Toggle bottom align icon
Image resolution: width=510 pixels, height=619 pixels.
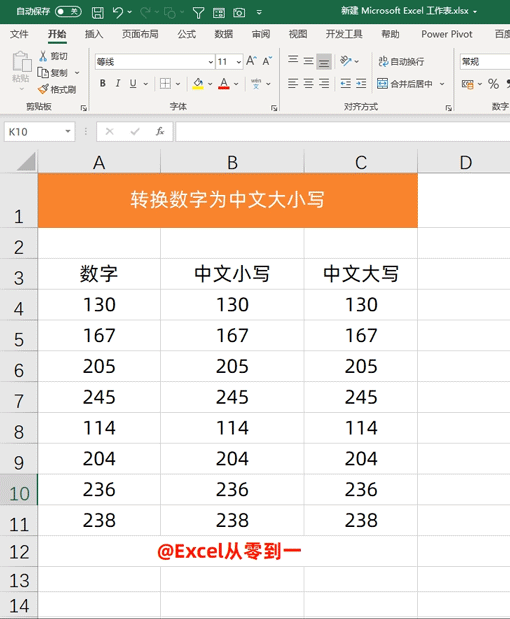coord(324,61)
